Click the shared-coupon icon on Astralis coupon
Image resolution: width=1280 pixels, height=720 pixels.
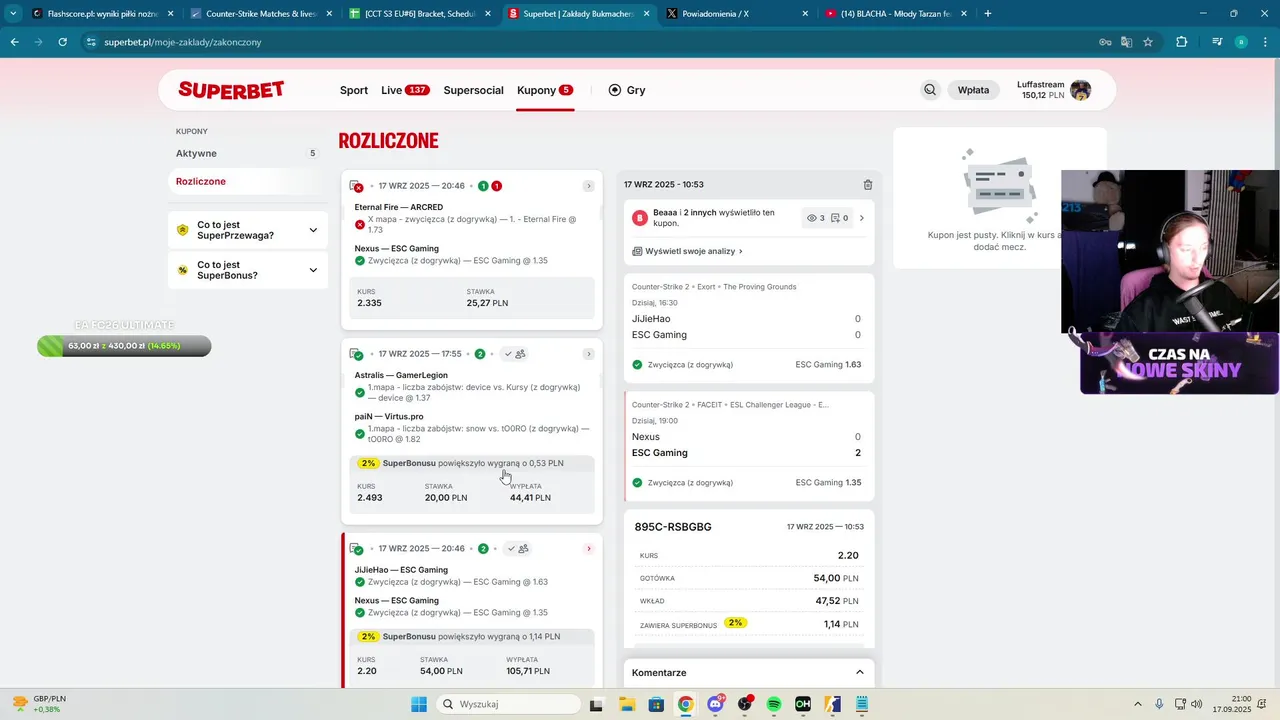pyautogui.click(x=516, y=354)
